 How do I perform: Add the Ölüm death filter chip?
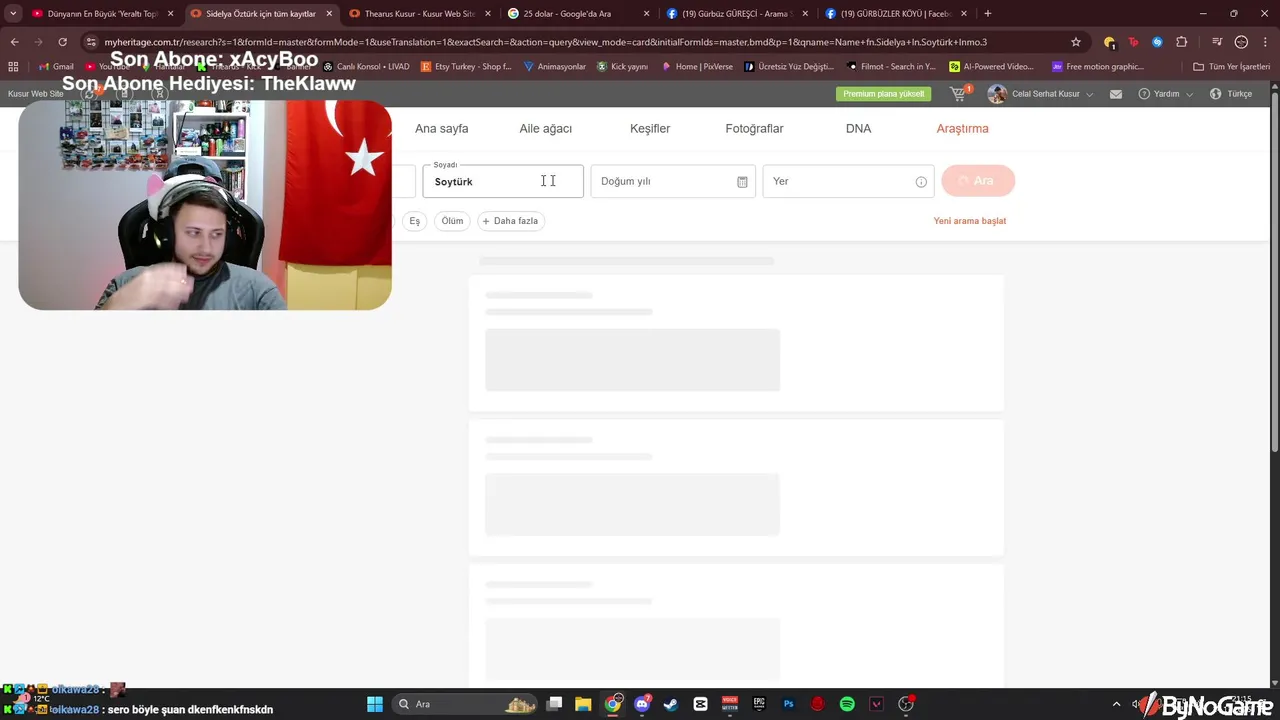point(453,221)
